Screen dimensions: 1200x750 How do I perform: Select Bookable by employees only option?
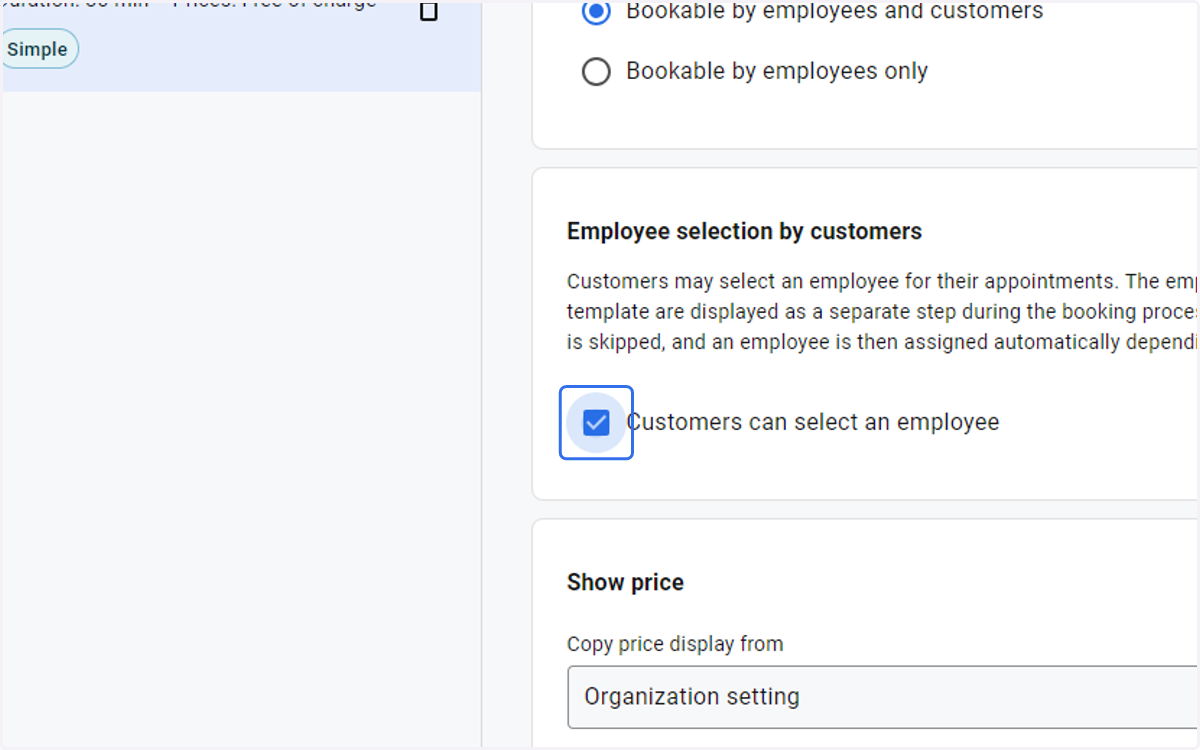coord(596,72)
